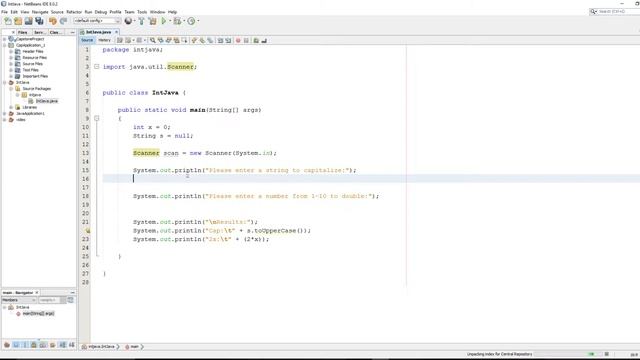Close the IntJava.java editor tab

116,32
